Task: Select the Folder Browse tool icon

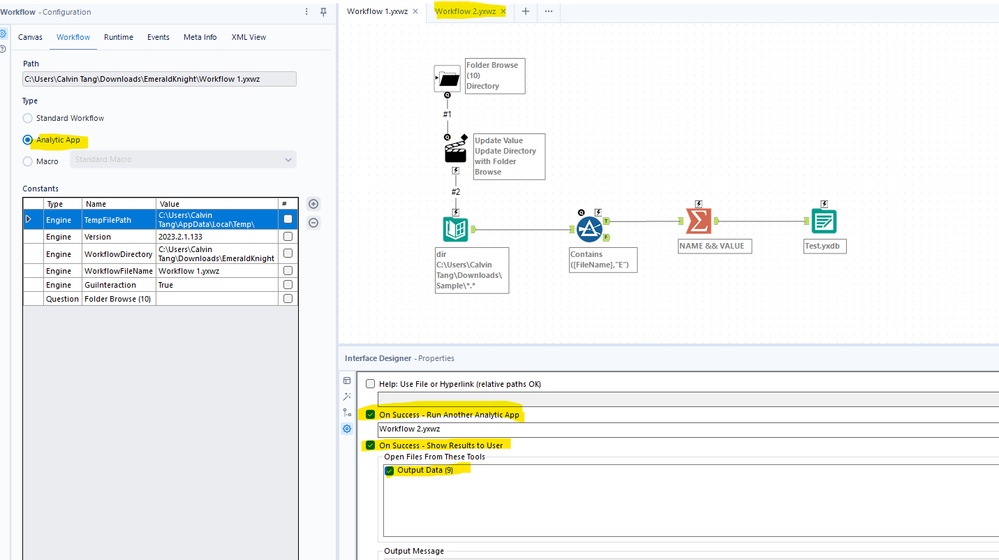Action: pyautogui.click(x=447, y=79)
